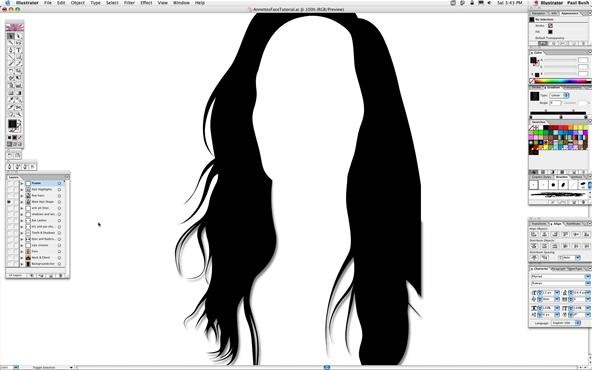Screen dimensions: 592x370
Task: Open the font family dropdown in the Character panel
Action: [588, 276]
